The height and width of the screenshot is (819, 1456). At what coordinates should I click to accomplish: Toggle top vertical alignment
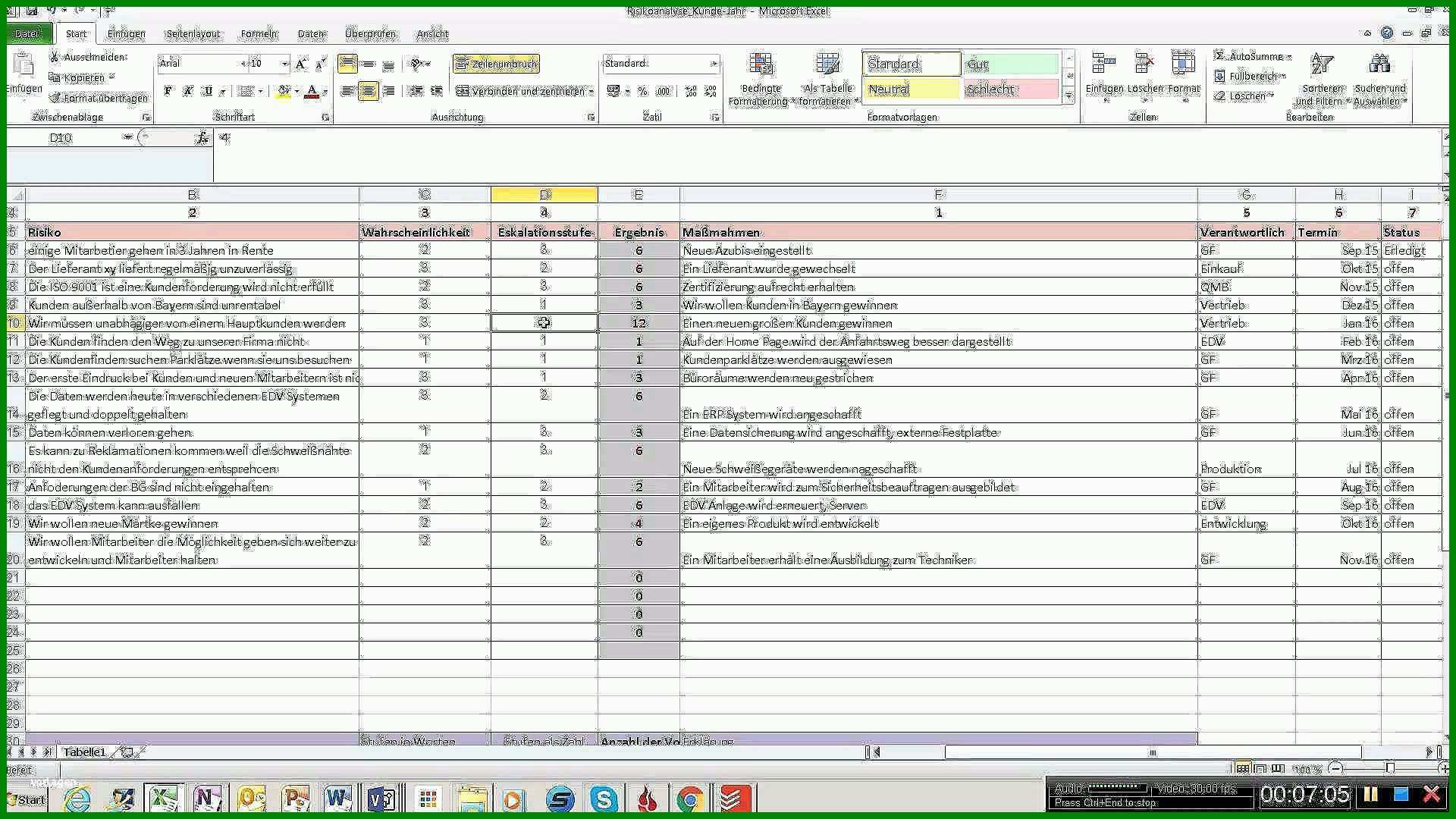[x=347, y=64]
